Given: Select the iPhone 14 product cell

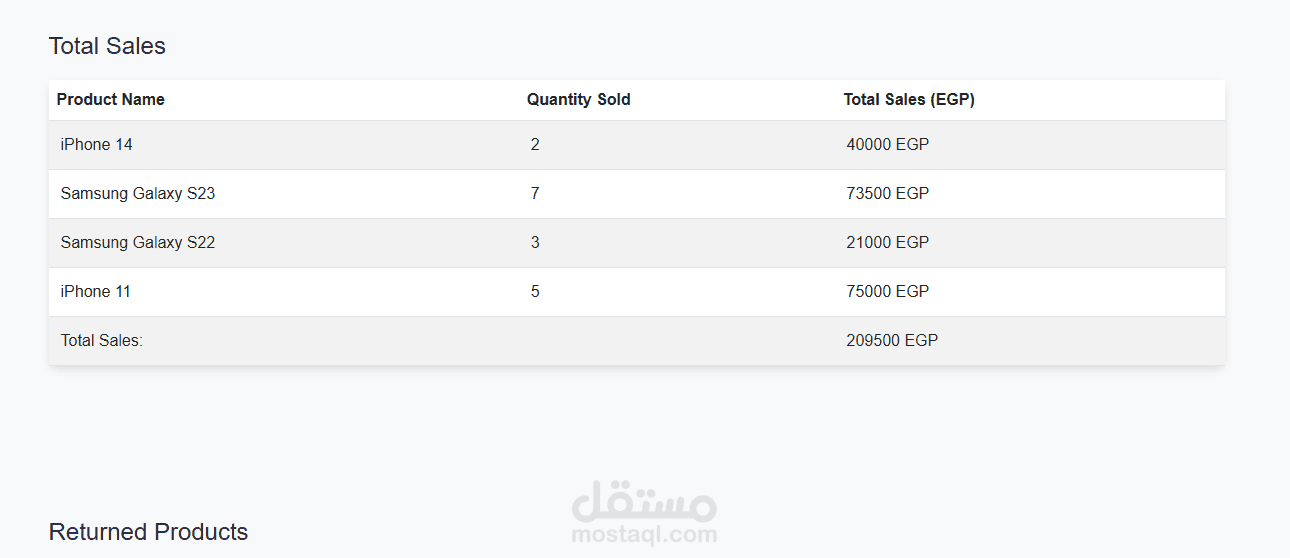Looking at the screenshot, I should [96, 145].
